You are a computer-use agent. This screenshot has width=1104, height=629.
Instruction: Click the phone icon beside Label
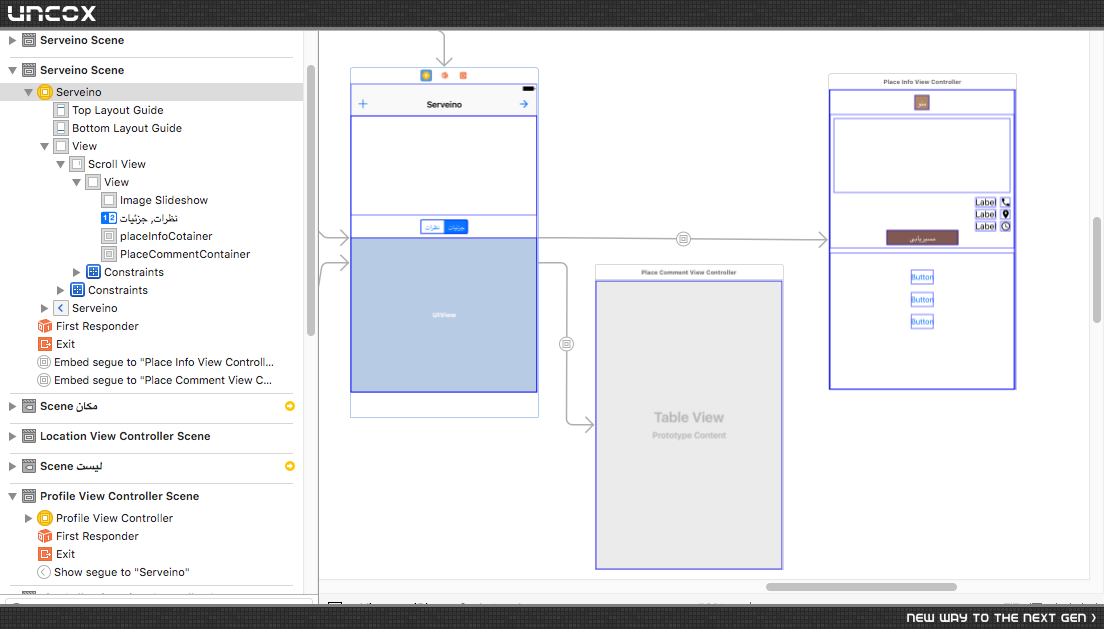tap(1005, 202)
